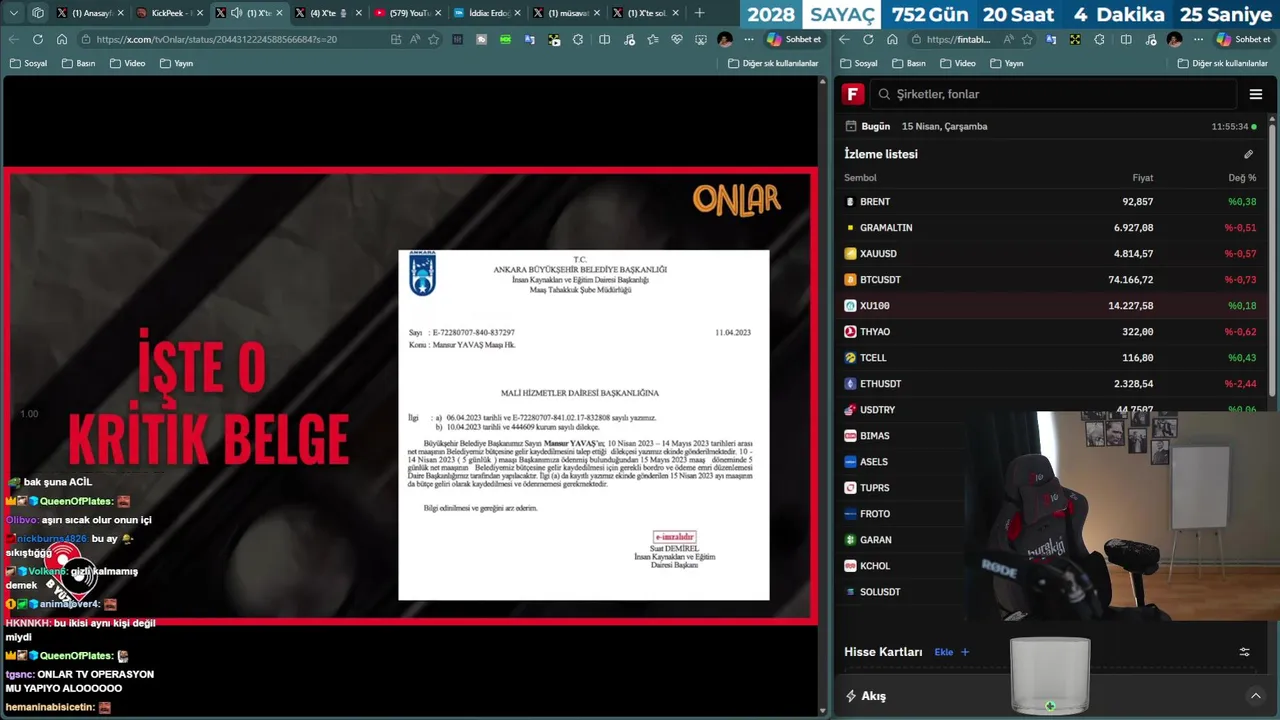The height and width of the screenshot is (720, 1280).
Task: Click the translate icon in the fintables browser toolbar
Action: [1051, 39]
